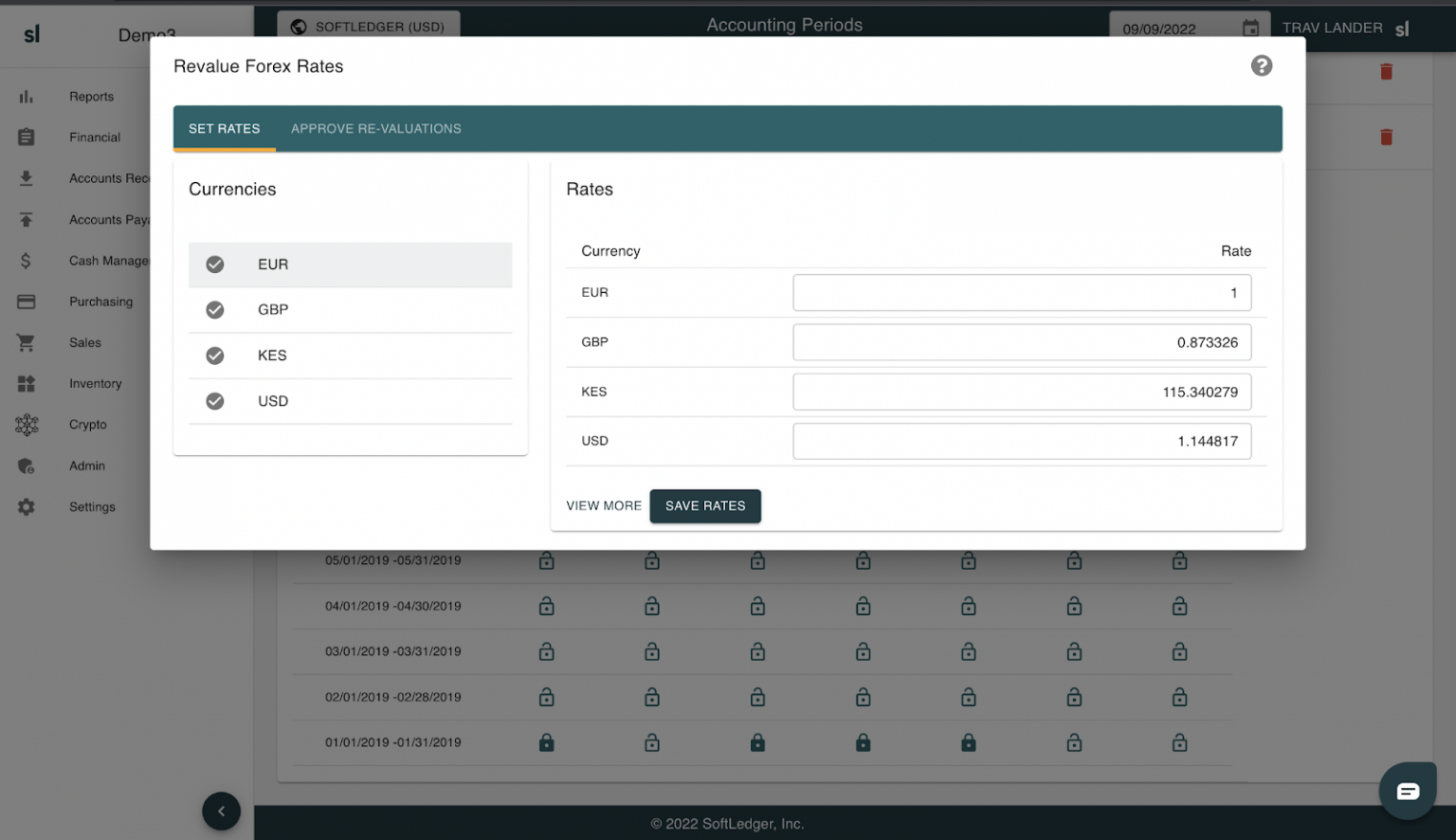
Task: Open the calendar date picker icon
Action: click(x=1250, y=28)
